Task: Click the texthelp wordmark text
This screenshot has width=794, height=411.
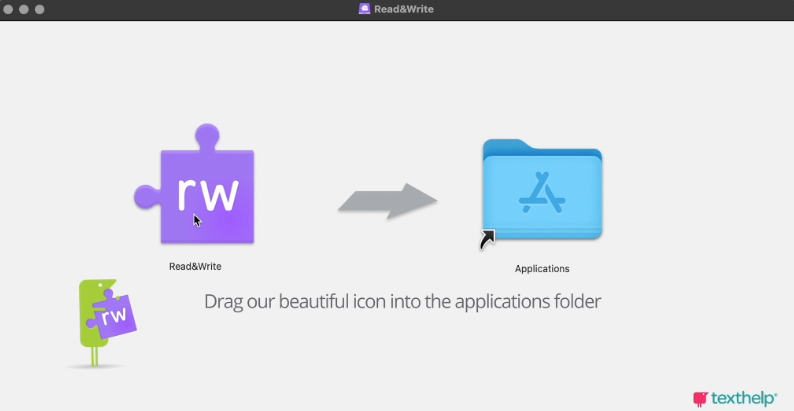Action: (744, 398)
